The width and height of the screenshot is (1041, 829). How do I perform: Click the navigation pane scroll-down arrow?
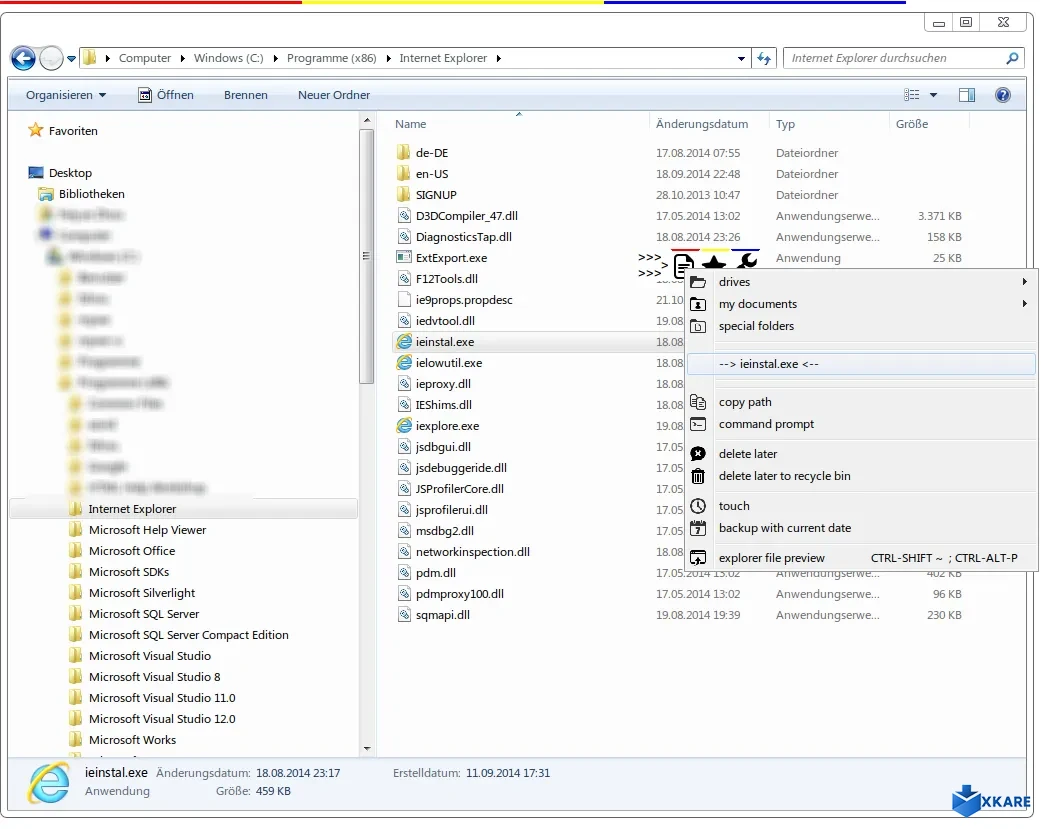(366, 749)
